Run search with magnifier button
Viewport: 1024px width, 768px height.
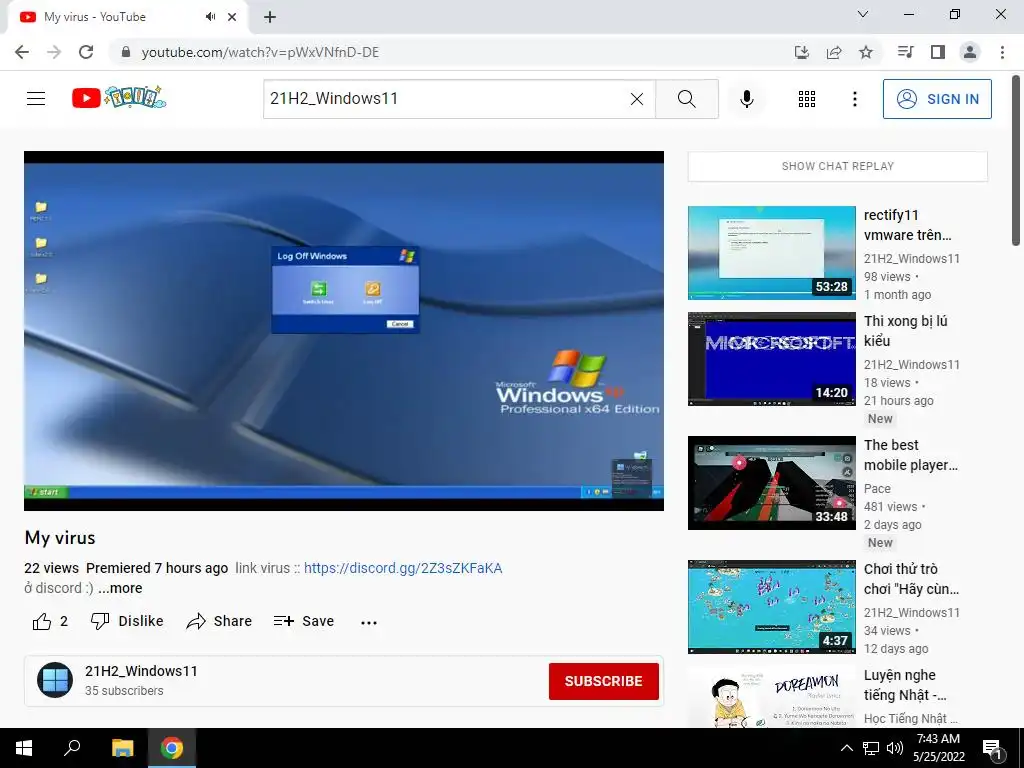(686, 99)
